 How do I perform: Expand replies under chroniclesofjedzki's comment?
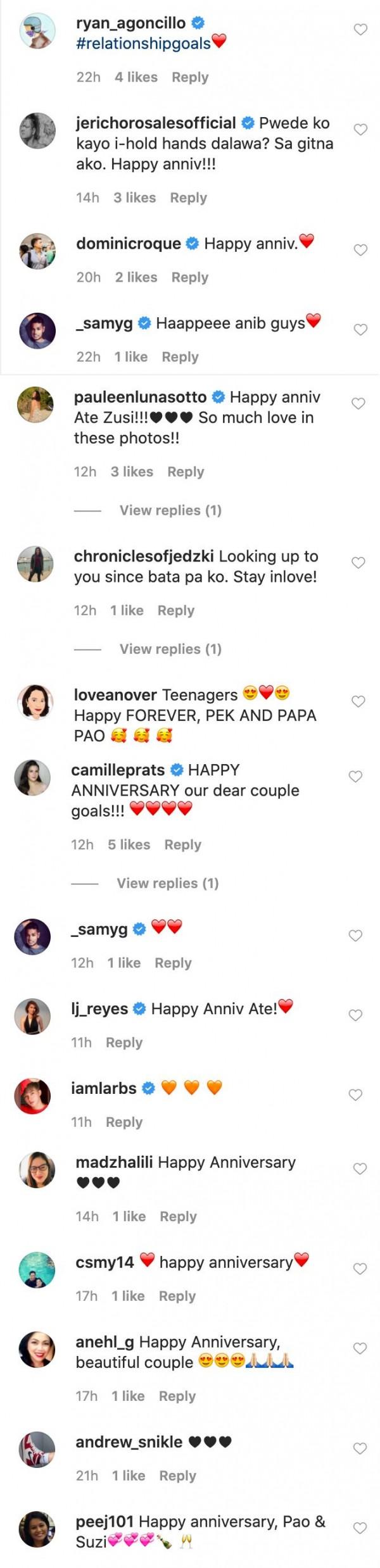click(x=170, y=649)
